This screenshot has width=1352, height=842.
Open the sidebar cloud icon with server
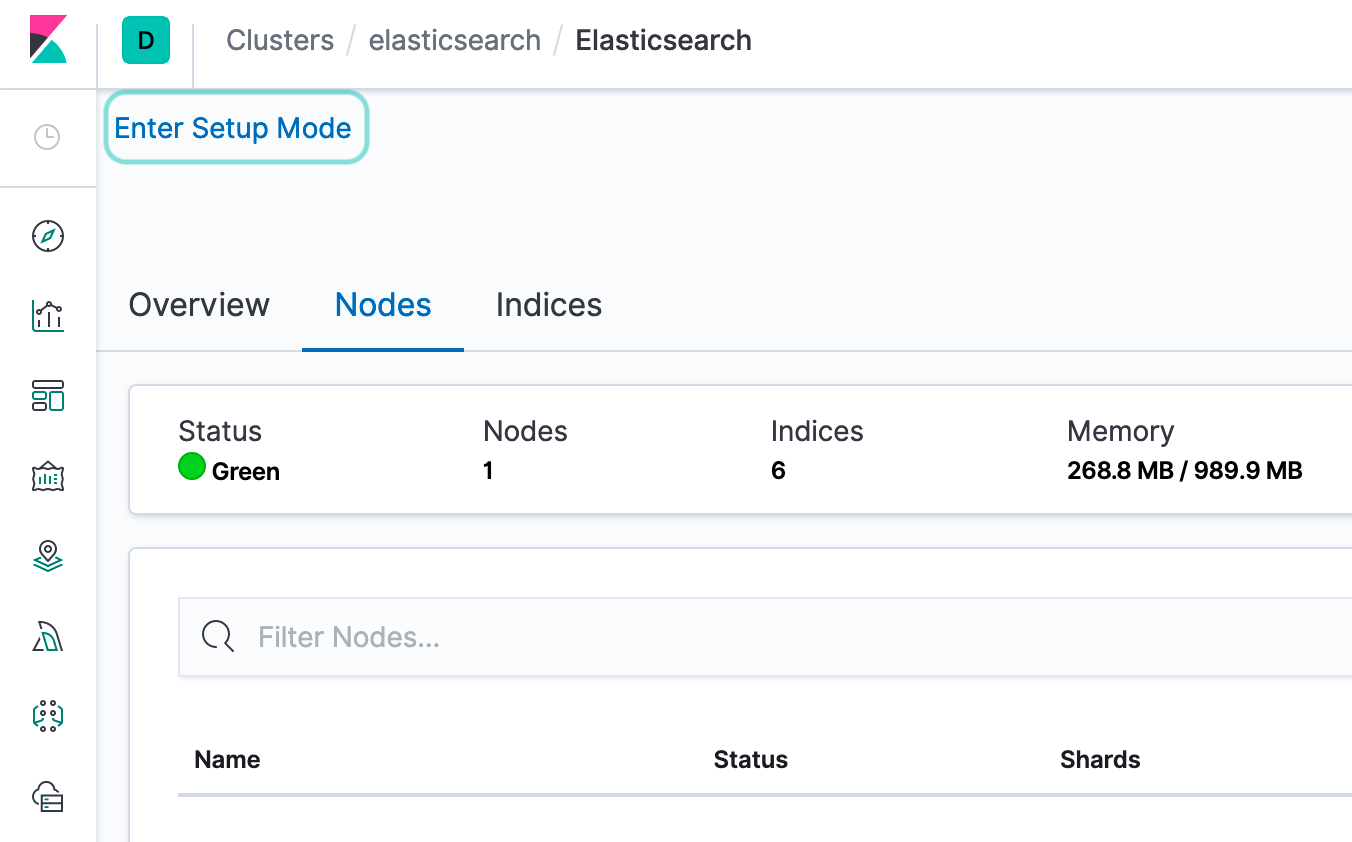click(48, 796)
